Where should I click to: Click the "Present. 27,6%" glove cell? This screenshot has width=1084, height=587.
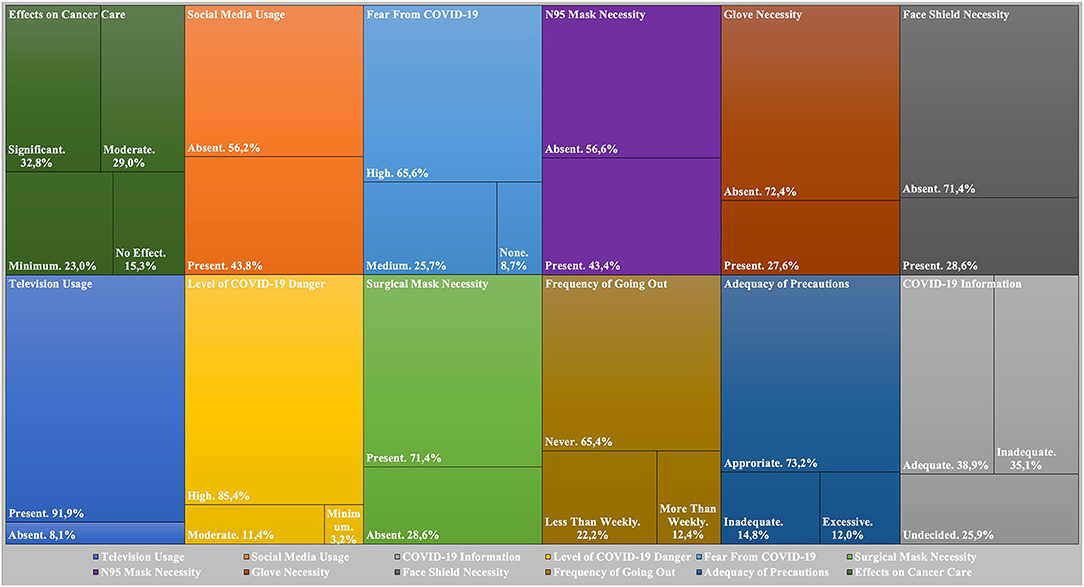pyautogui.click(x=810, y=238)
